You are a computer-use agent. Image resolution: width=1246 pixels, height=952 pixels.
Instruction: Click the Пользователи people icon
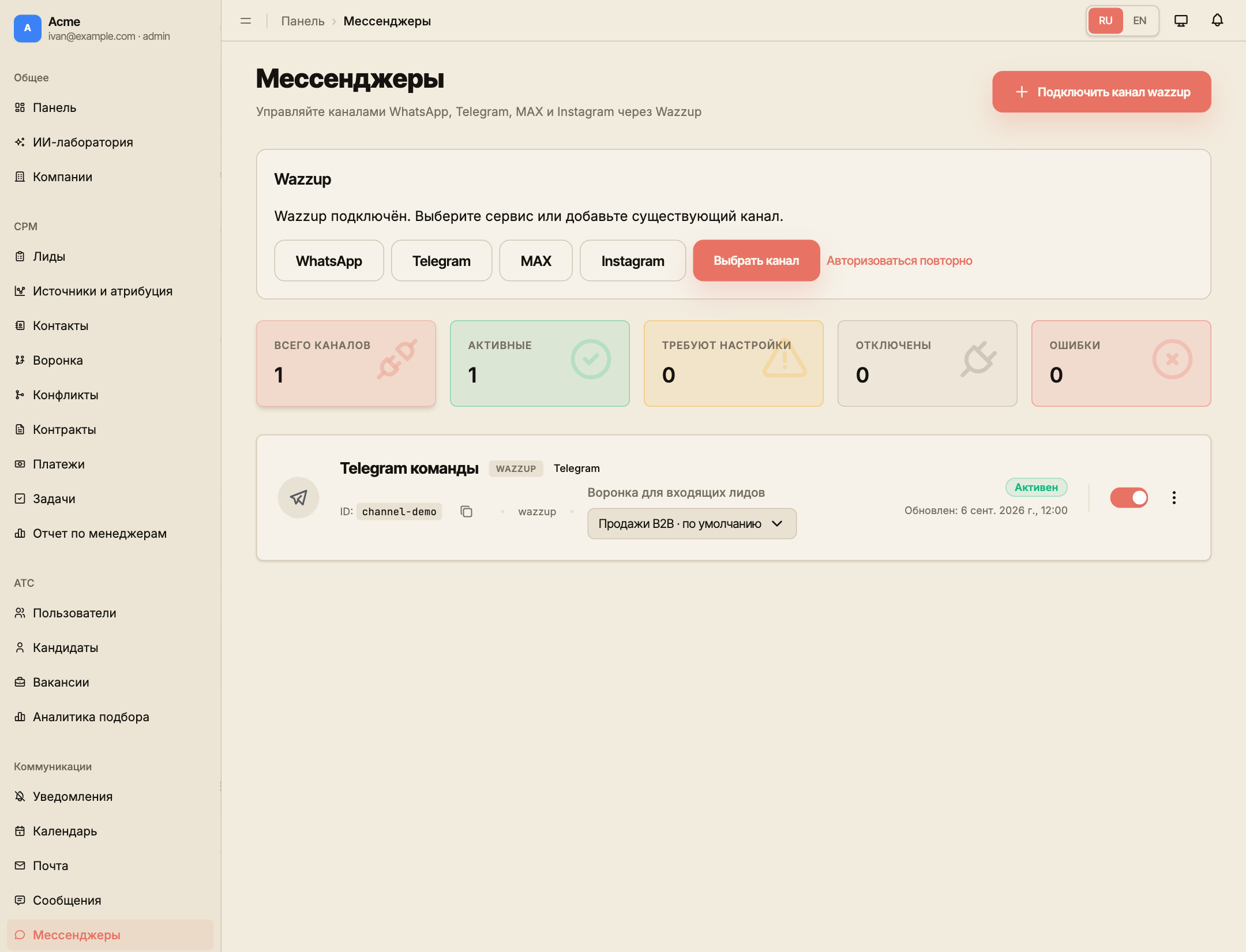(x=20, y=613)
